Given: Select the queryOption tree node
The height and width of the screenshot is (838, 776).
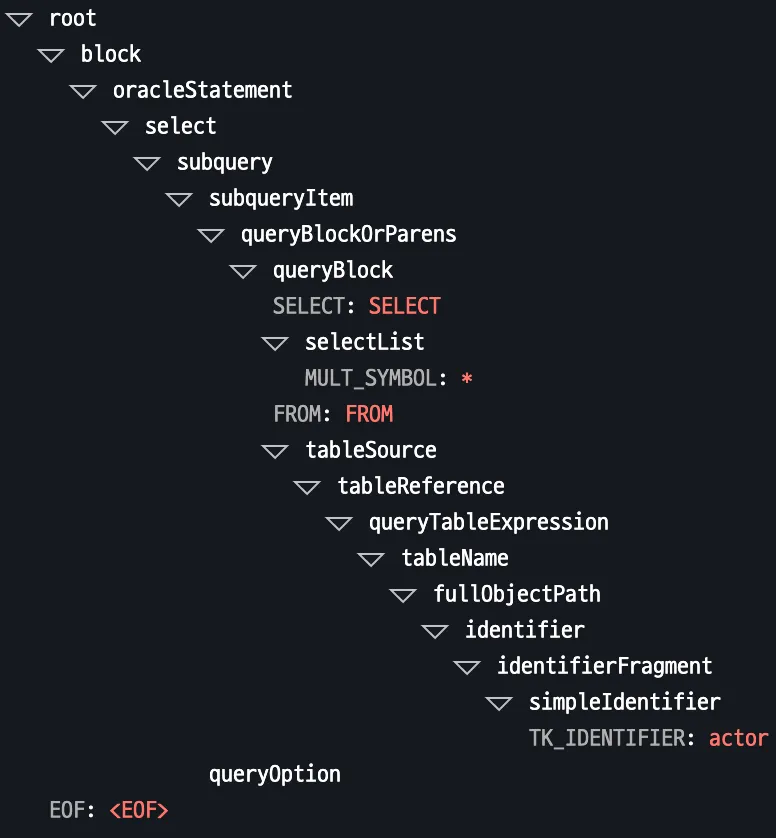Looking at the screenshot, I should (x=274, y=773).
